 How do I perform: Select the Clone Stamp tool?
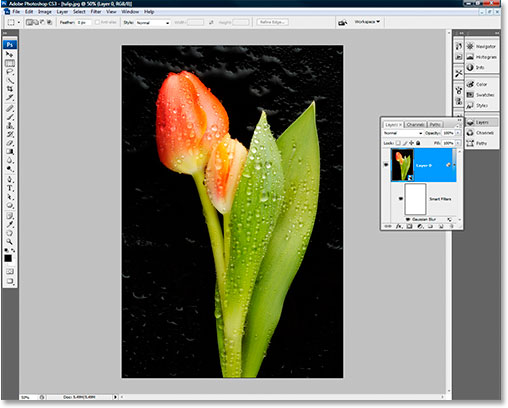click(x=10, y=126)
